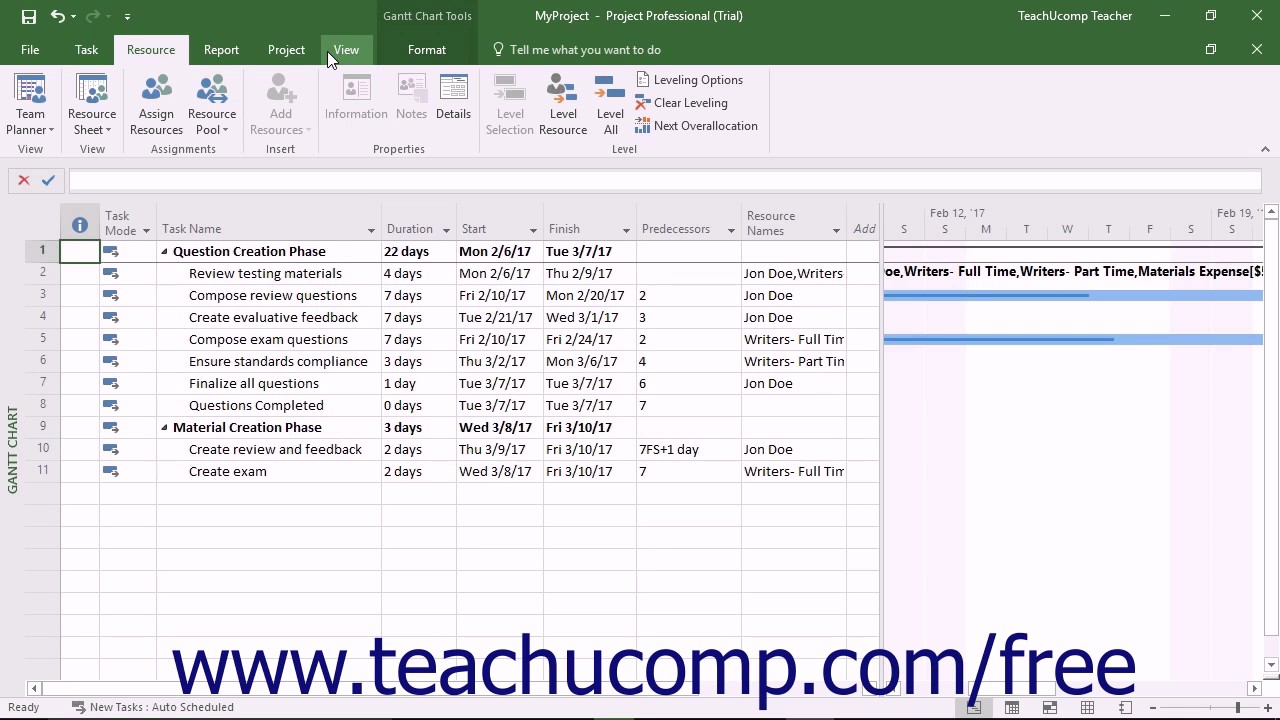
Task: Save the project with the disk icon
Action: pyautogui.click(x=28, y=16)
